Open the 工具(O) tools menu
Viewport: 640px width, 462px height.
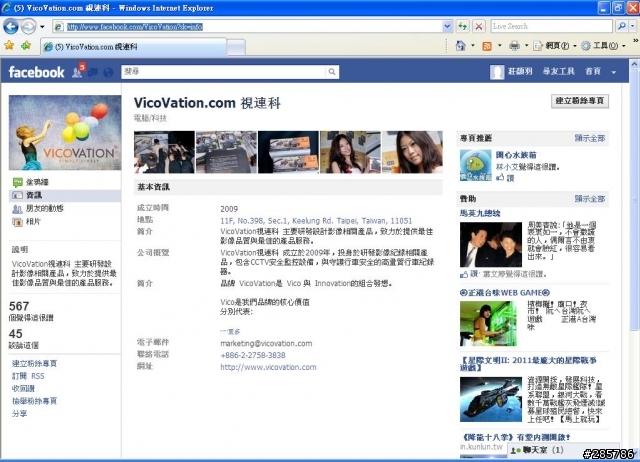click(603, 46)
